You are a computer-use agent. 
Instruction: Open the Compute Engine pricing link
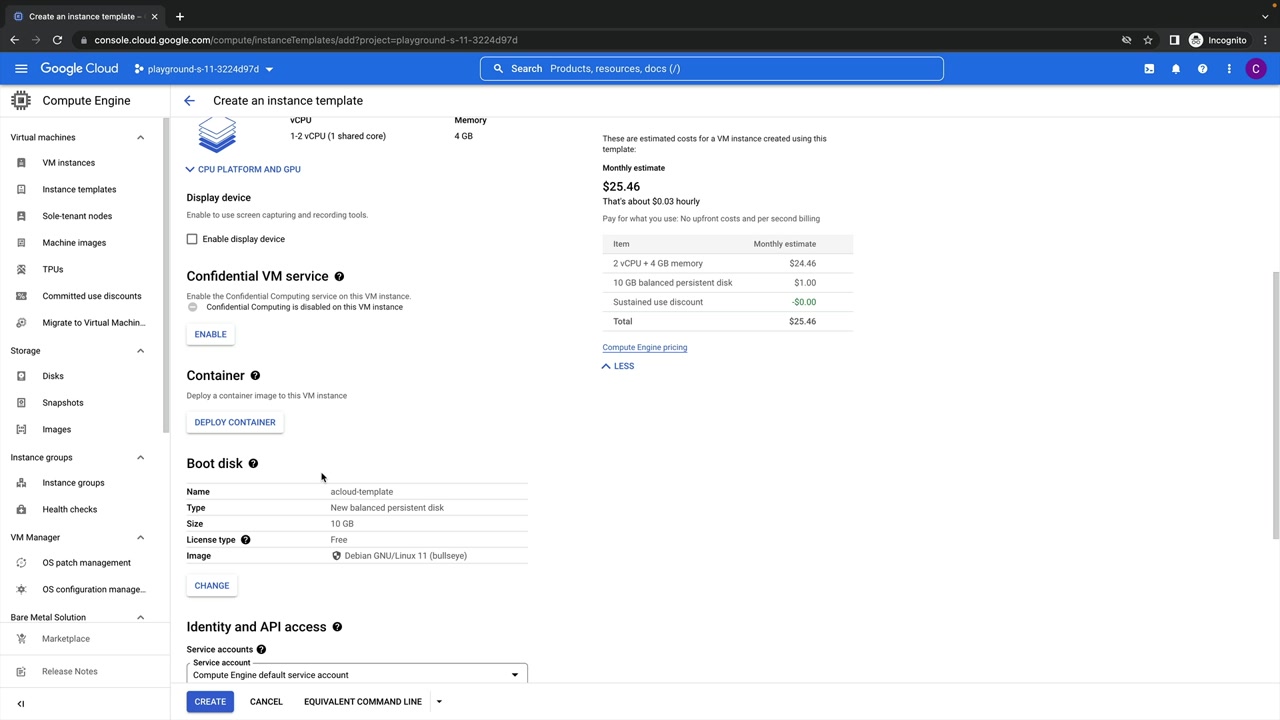pos(644,348)
